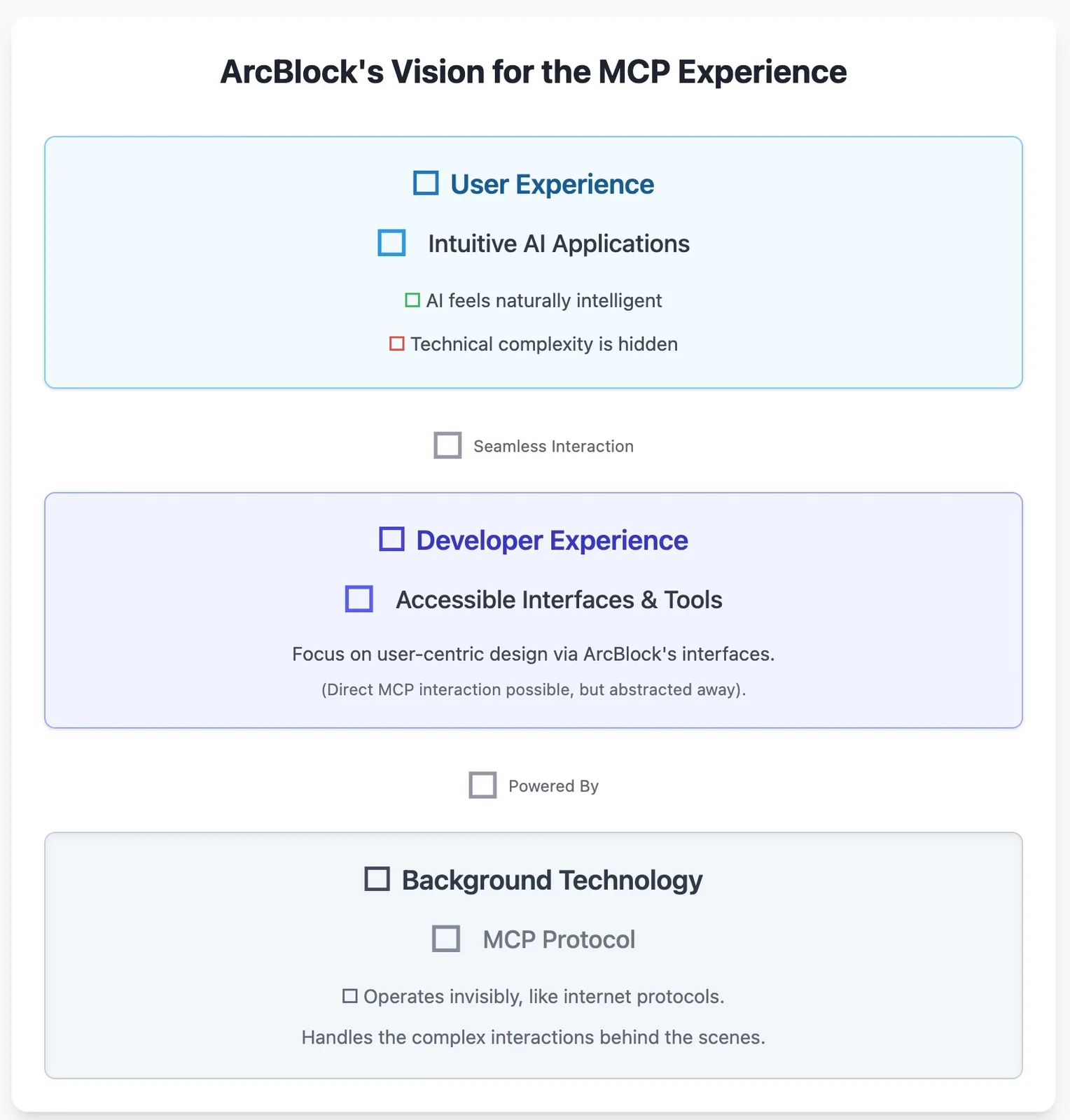Click the icon beside User Experience heading

(426, 183)
